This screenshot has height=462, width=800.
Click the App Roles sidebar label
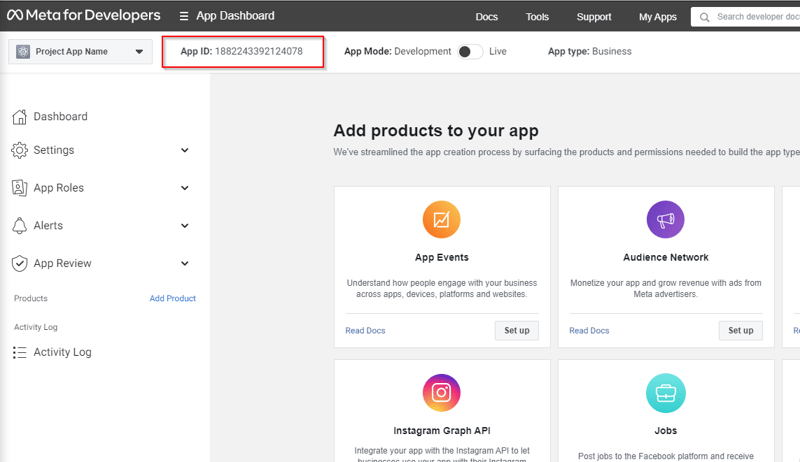pyautogui.click(x=59, y=188)
